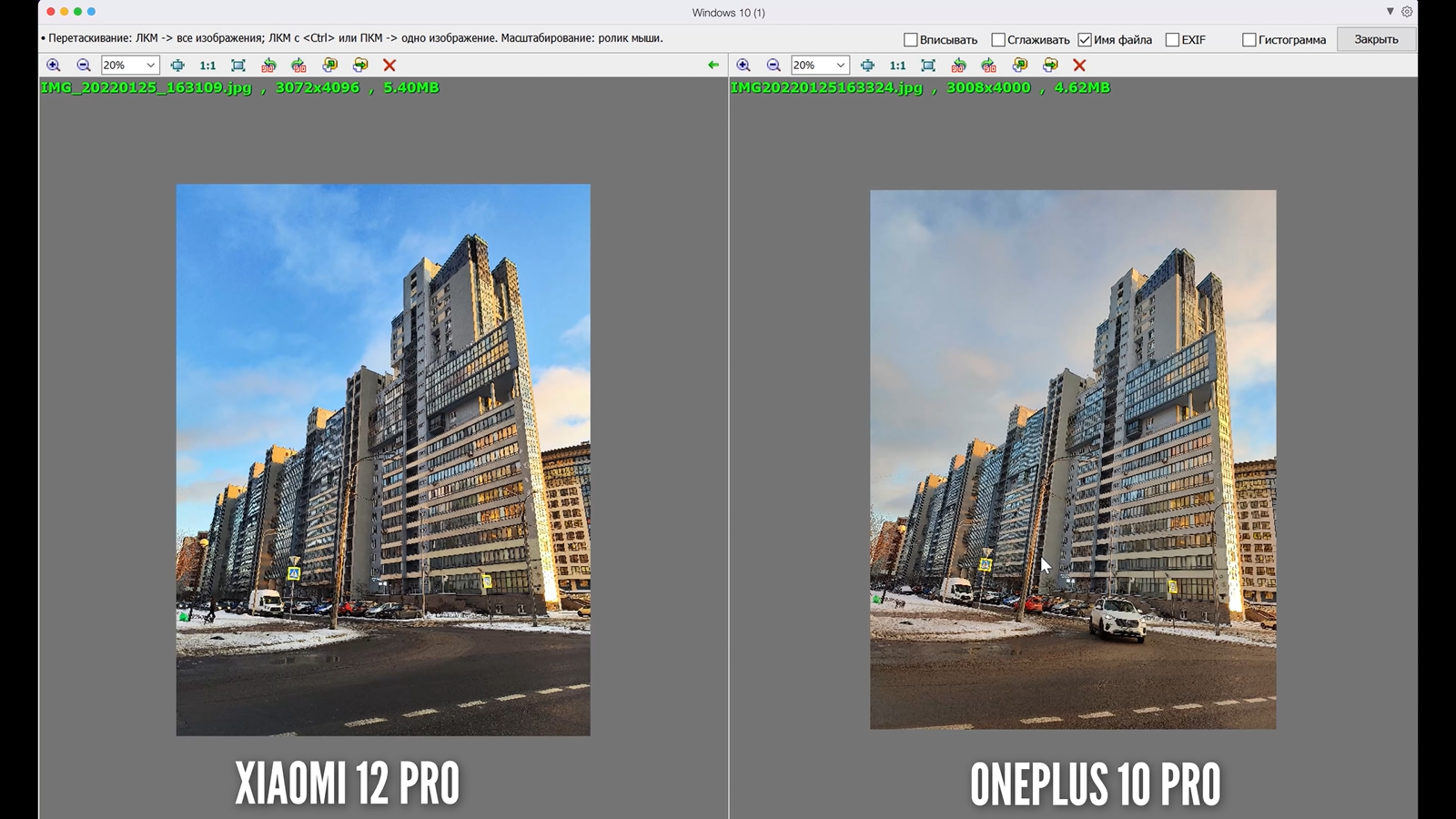The image size is (1456, 819).
Task: Click the OnePlus 10 Pro building photo
Action: click(x=1073, y=460)
